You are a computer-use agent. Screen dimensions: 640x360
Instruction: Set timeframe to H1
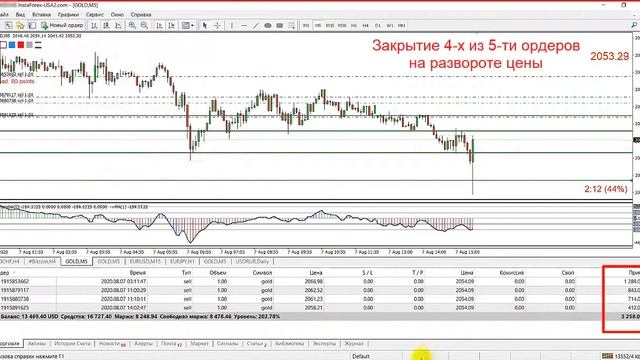354,25
